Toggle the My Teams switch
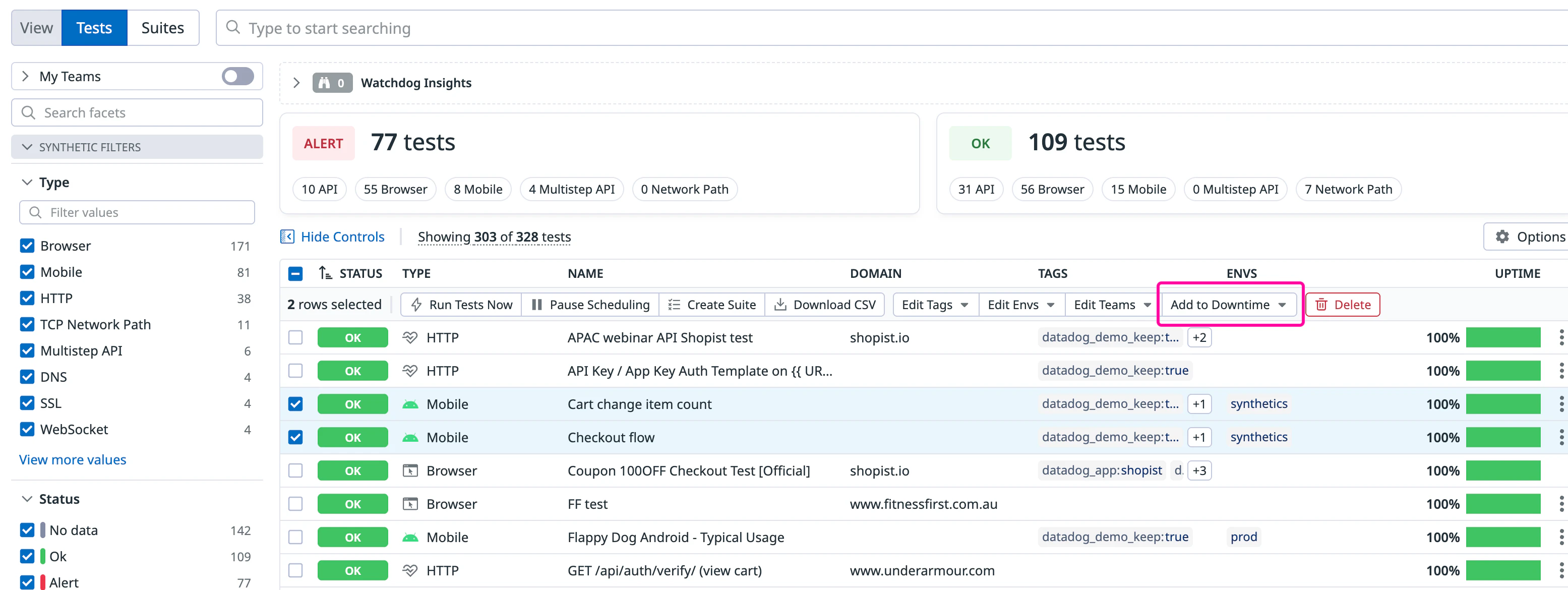 (237, 76)
